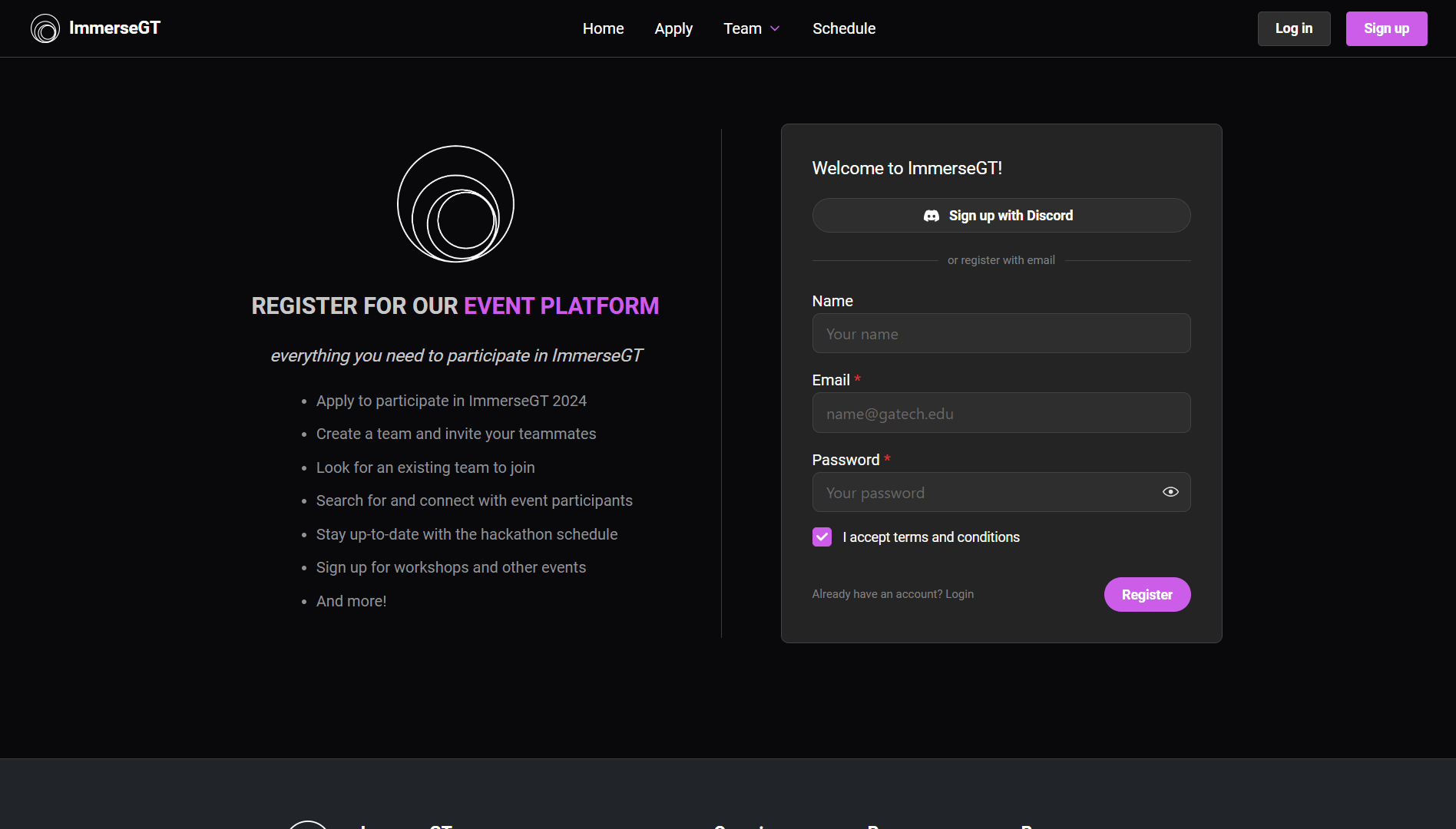
Task: Focus the Your password field
Action: pyautogui.click(x=1001, y=492)
